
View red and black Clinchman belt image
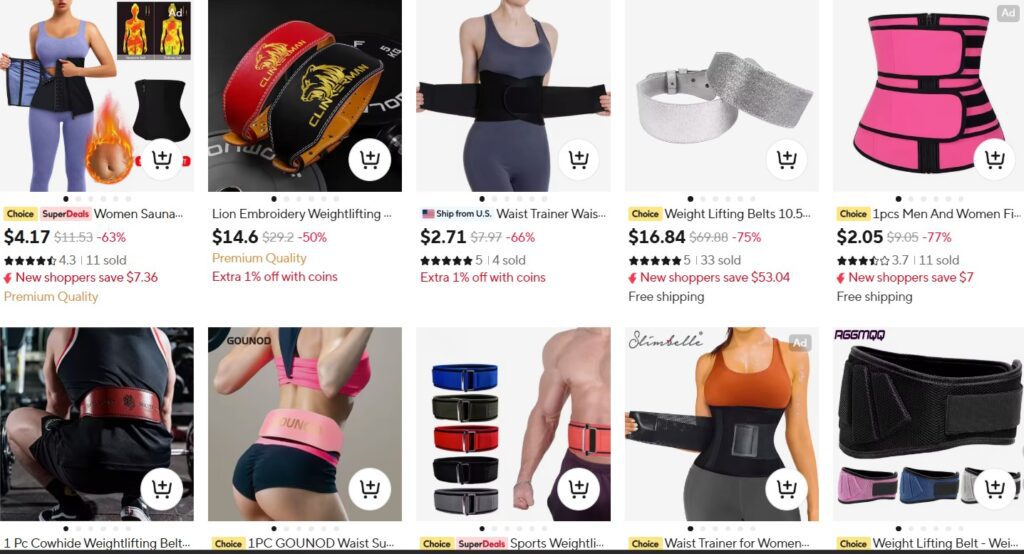click(305, 95)
